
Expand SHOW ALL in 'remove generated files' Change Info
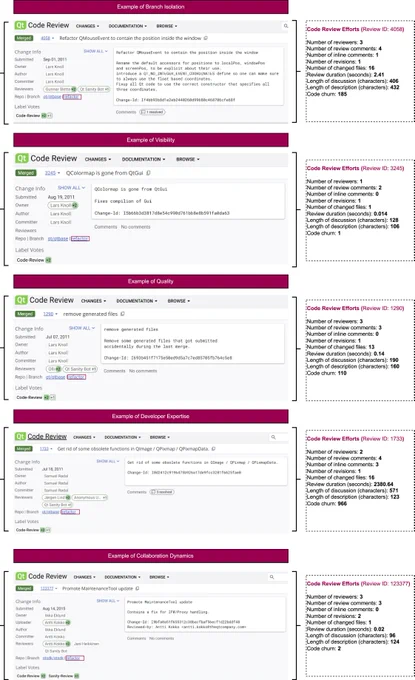[82, 328]
